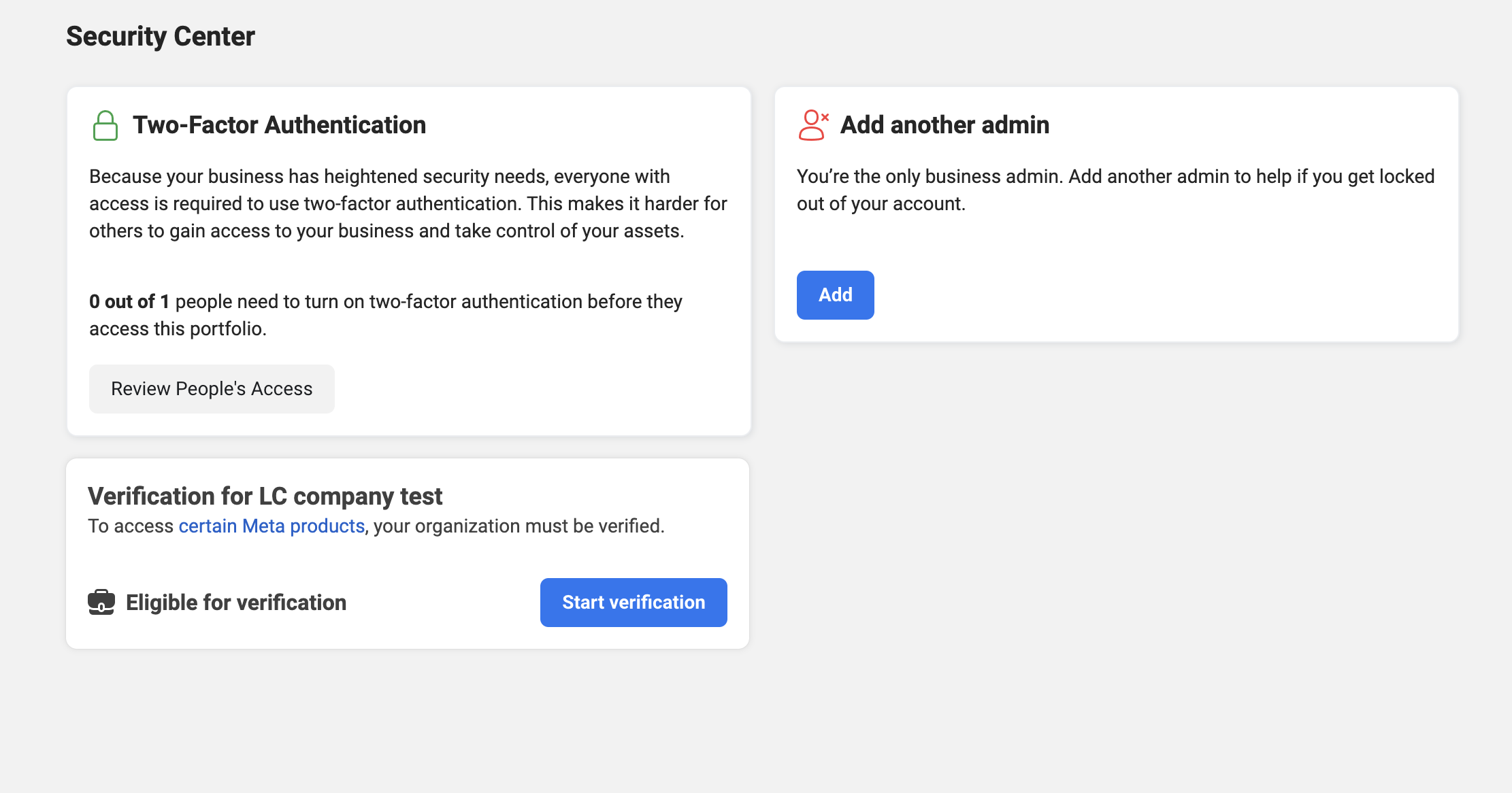Start verification for LC company test

coord(633,602)
